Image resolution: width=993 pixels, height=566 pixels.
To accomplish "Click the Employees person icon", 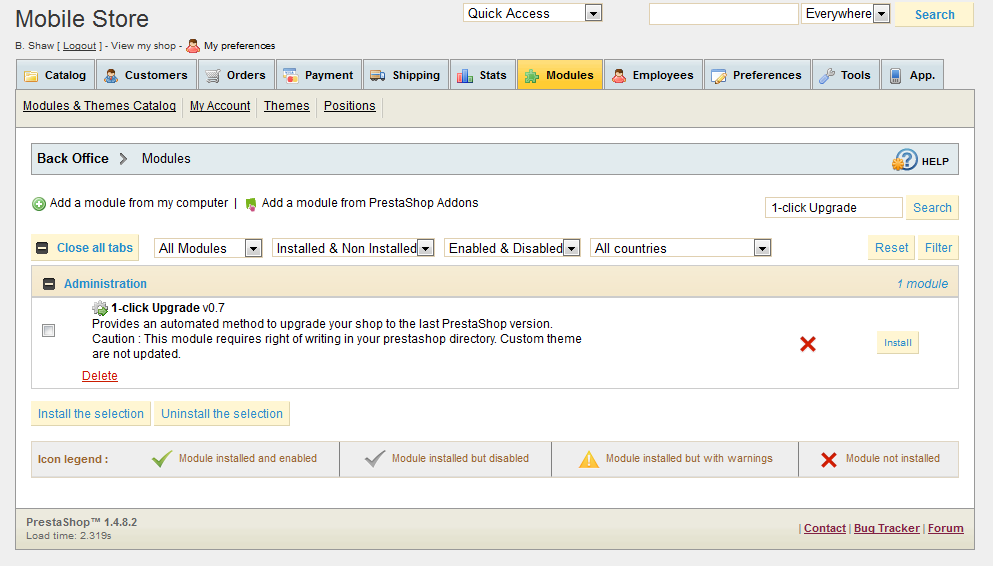I will pos(619,76).
